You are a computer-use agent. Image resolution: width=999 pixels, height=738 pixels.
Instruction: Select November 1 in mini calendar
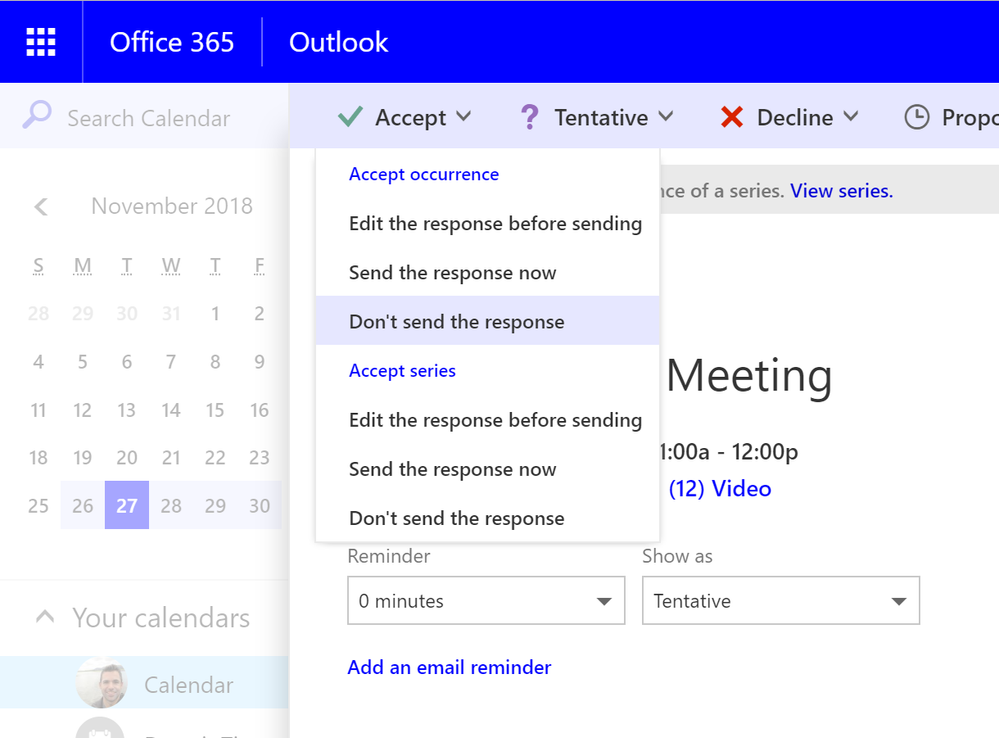click(215, 314)
